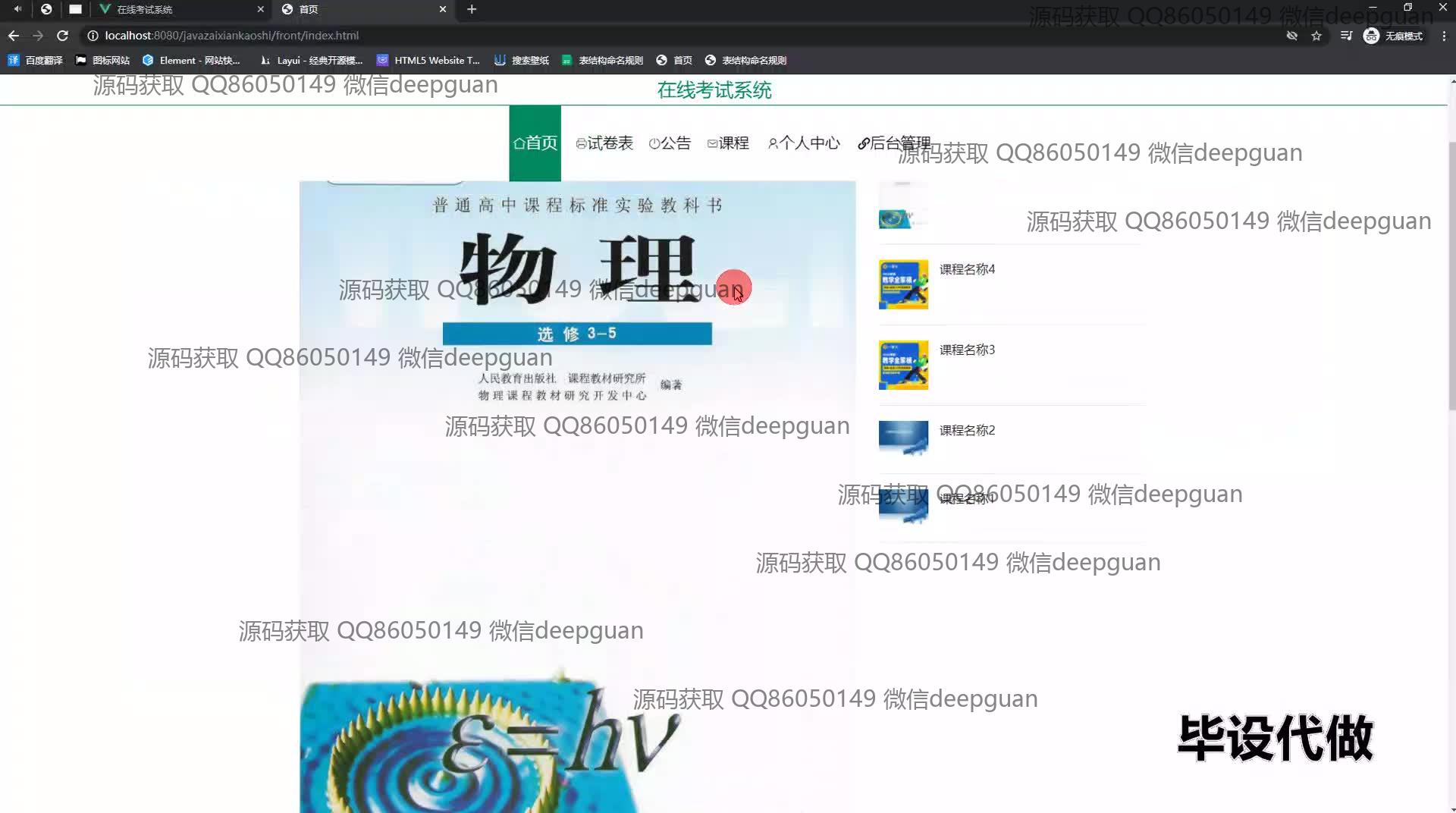Open the 课程名称2 course thumbnail
This screenshot has height=813, width=1456.
tap(903, 438)
